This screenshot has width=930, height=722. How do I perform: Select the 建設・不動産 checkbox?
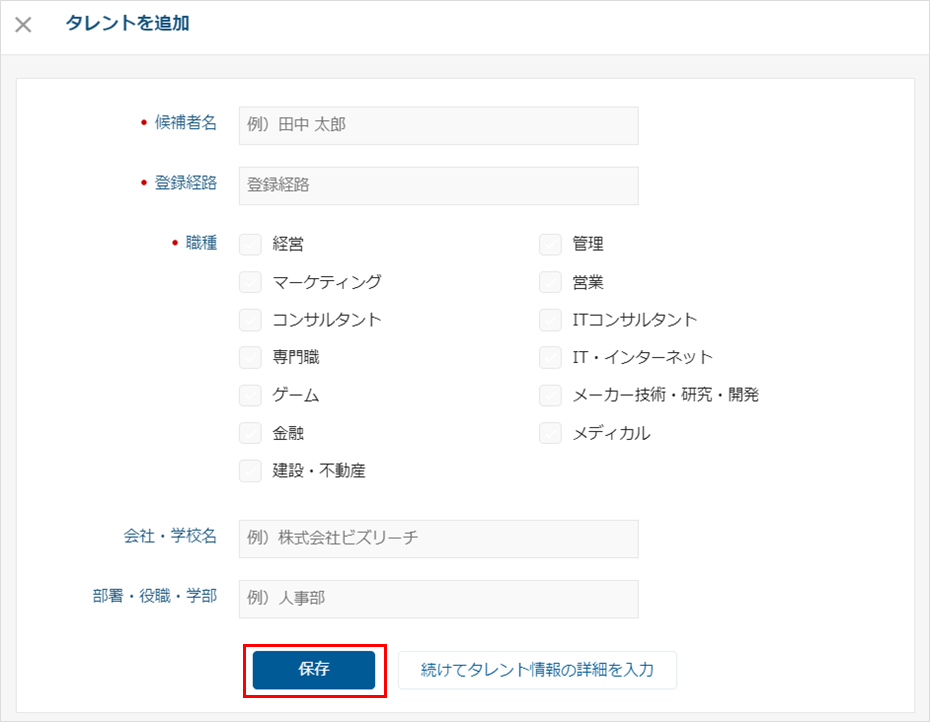[x=250, y=471]
